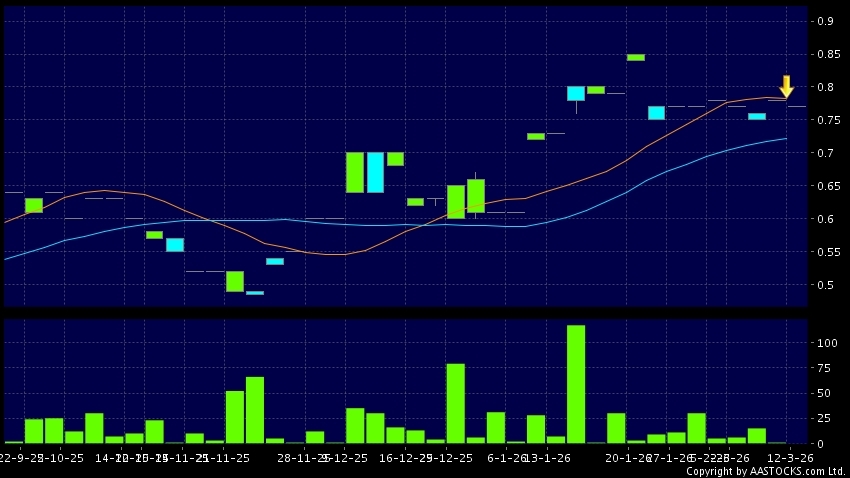The image size is (850, 478).
Task: Click the 0.6 price axis label
Action: pos(825,219)
